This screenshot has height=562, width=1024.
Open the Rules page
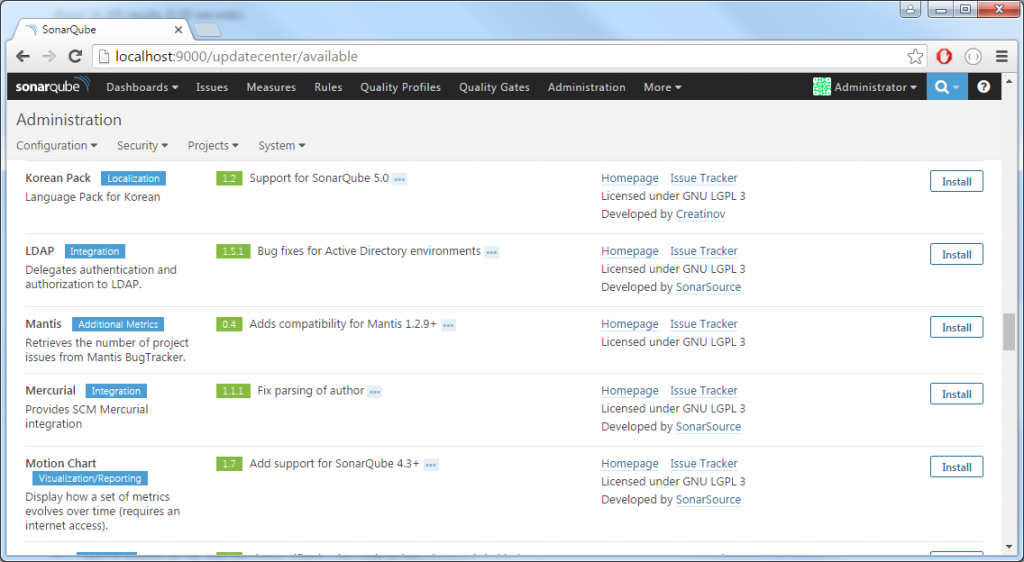click(x=328, y=87)
